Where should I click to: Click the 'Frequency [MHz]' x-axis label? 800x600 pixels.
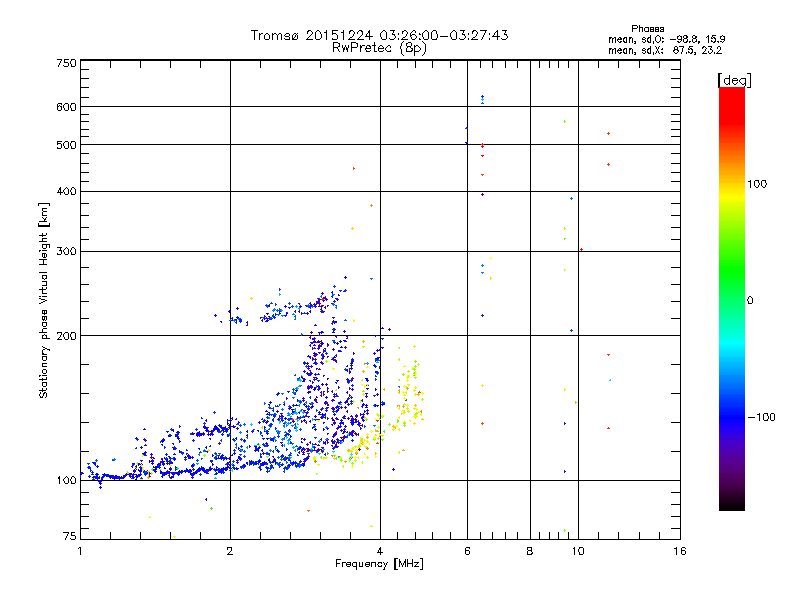(x=379, y=564)
